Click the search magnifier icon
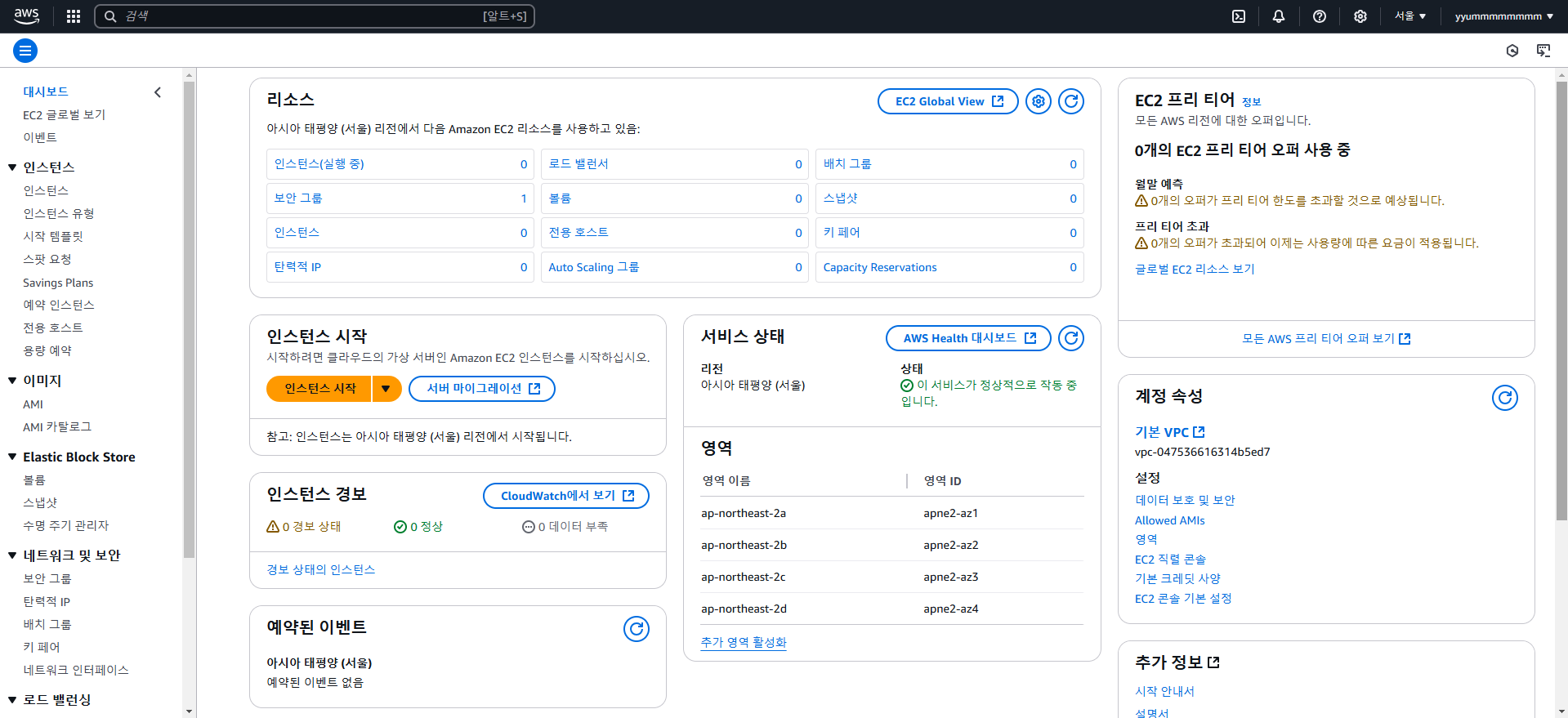The image size is (1568, 718). [110, 16]
